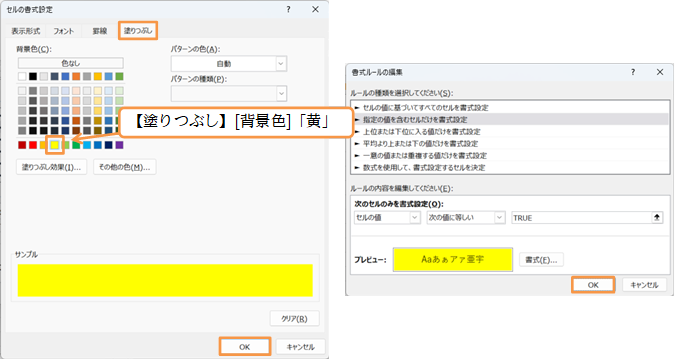This screenshot has height=362, width=689.
Task: Pick the orange swatch in theme colors row
Action: tap(76, 76)
